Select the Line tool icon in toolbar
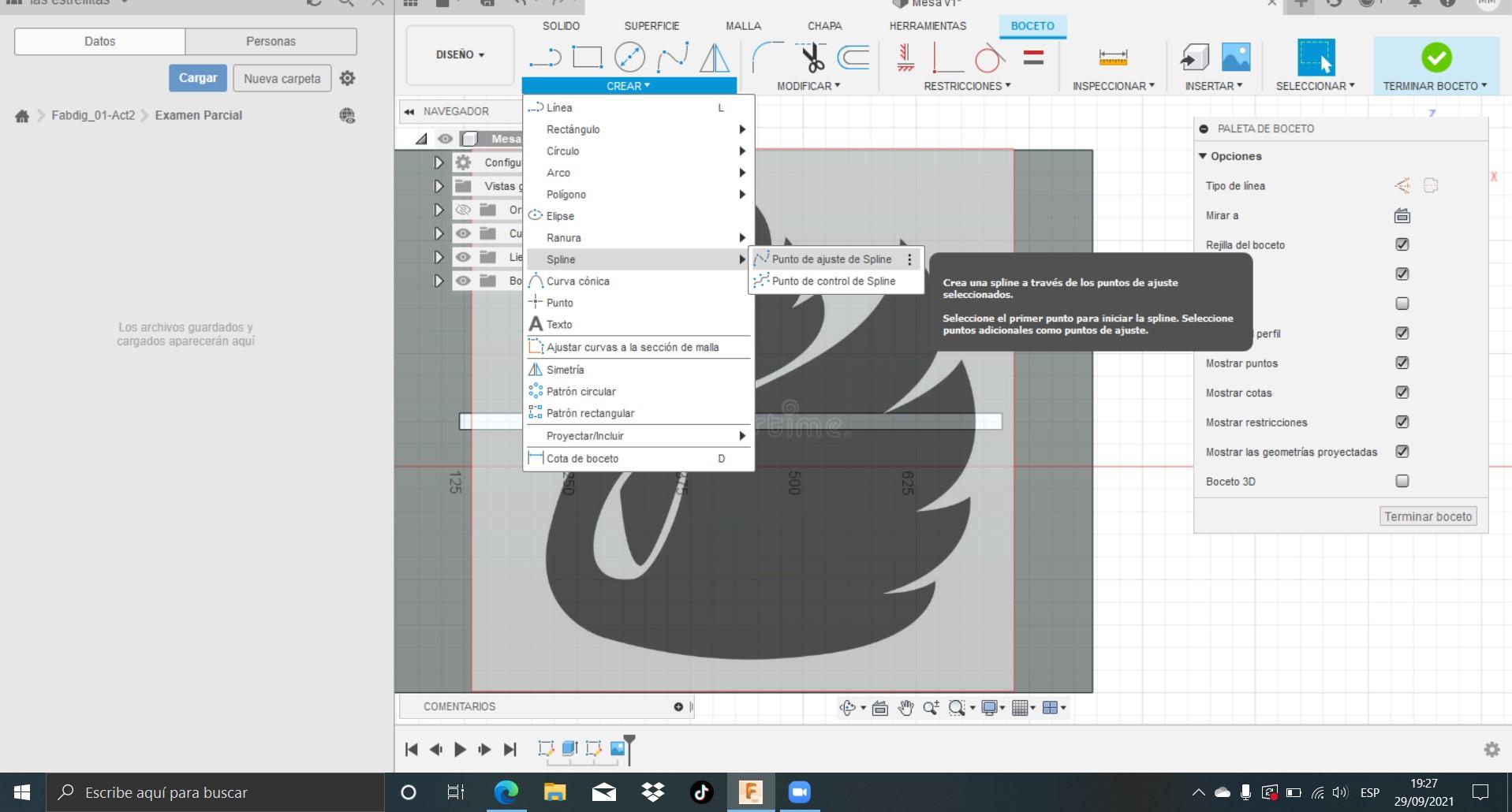 (x=545, y=58)
